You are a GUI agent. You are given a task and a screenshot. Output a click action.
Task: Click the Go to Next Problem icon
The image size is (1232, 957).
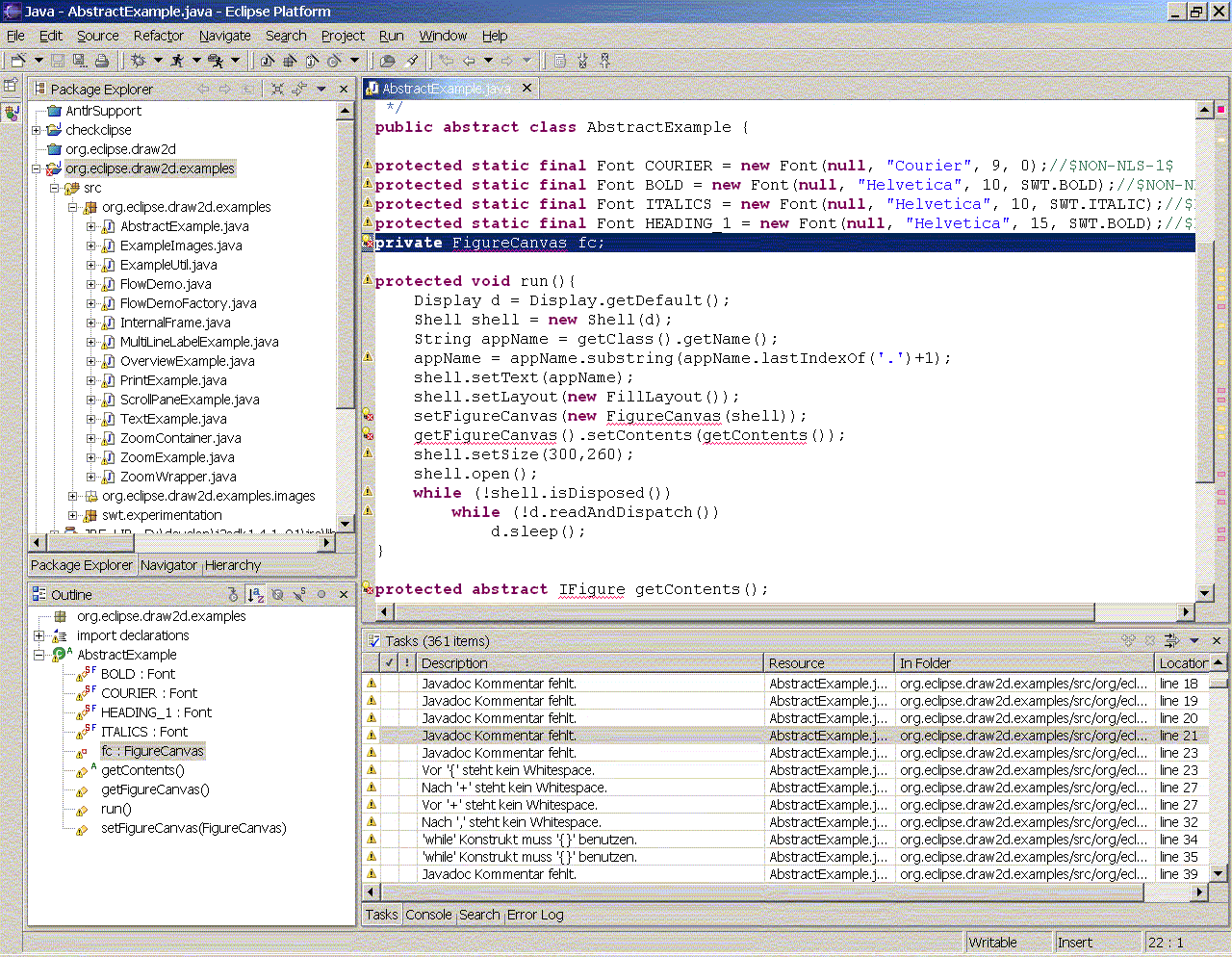(x=582, y=61)
